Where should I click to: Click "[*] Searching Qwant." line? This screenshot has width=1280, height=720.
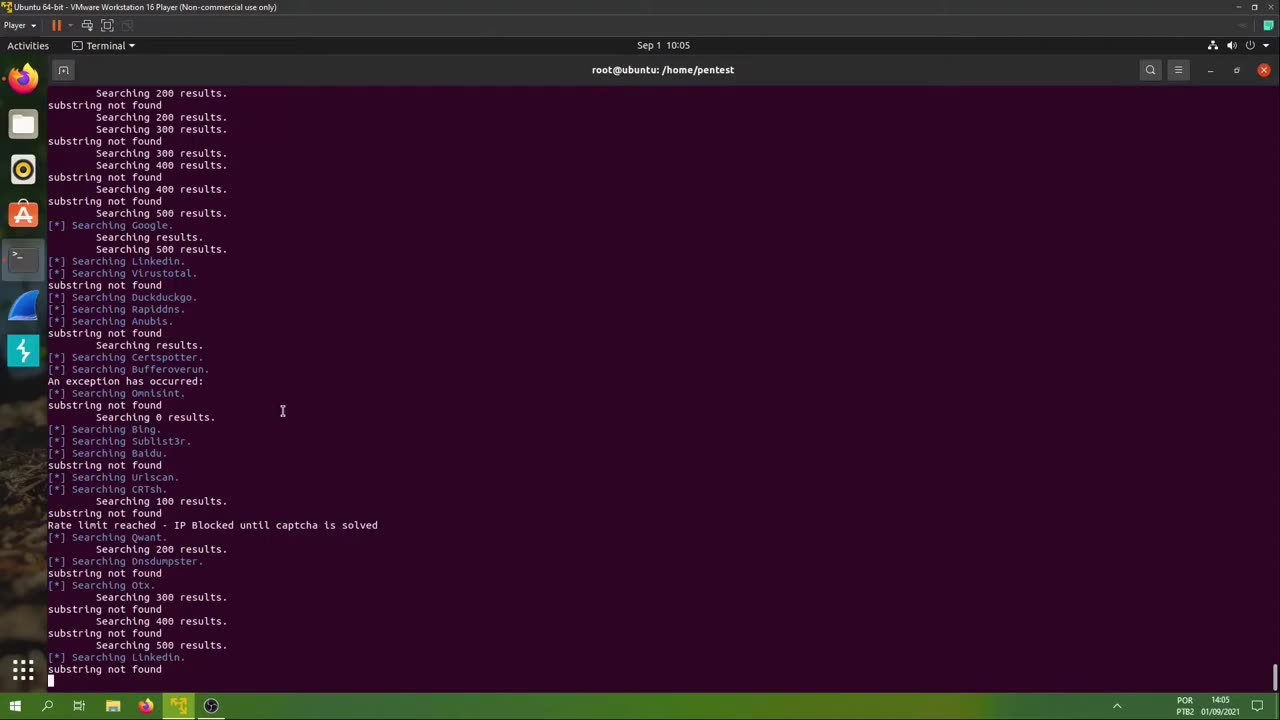(107, 537)
